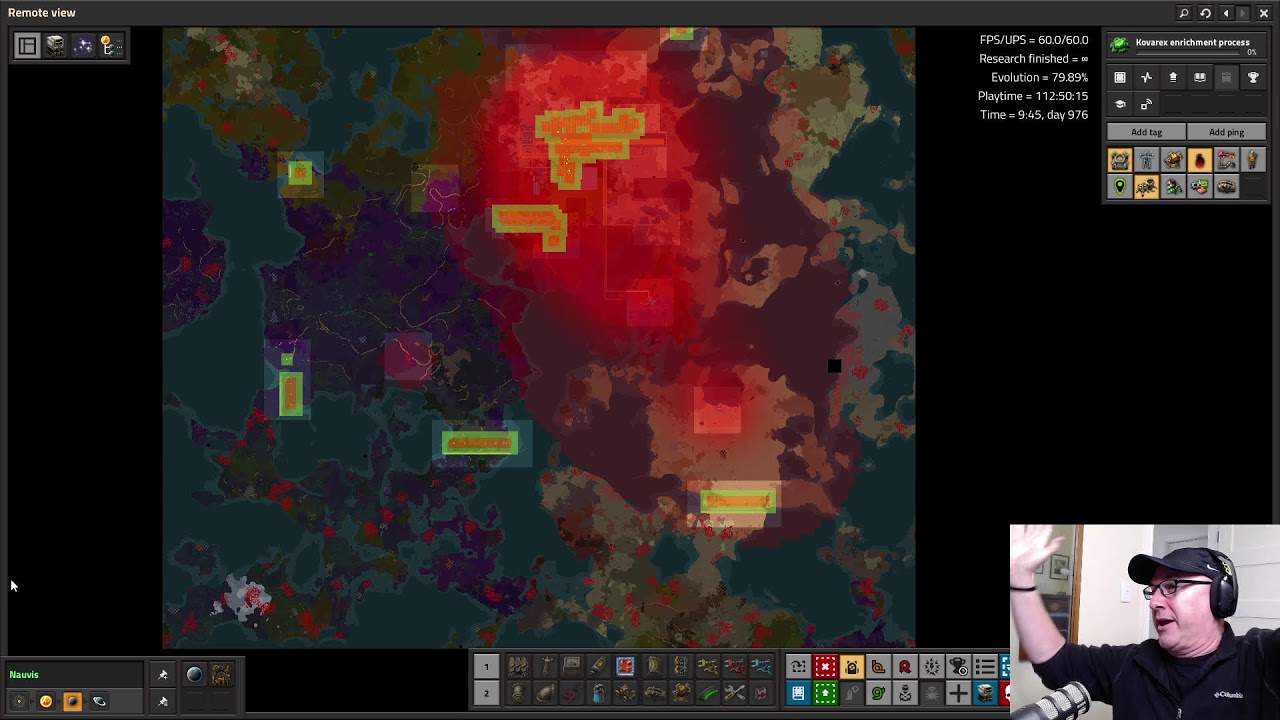Click the gray machine icon beside layout button

click(55, 45)
